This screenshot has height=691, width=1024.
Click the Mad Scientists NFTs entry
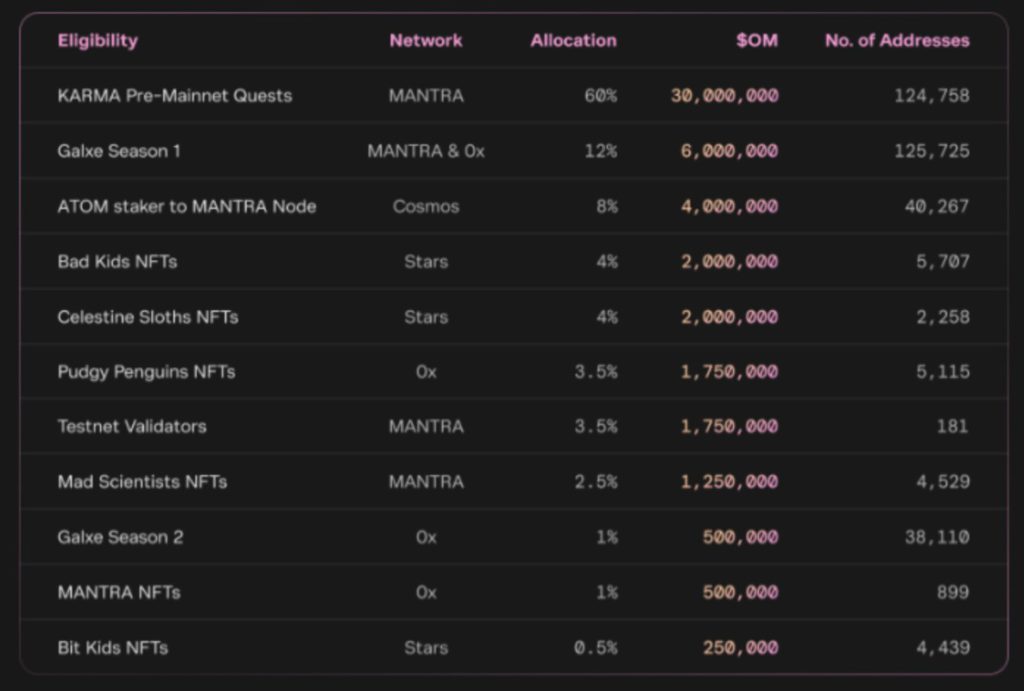point(142,482)
